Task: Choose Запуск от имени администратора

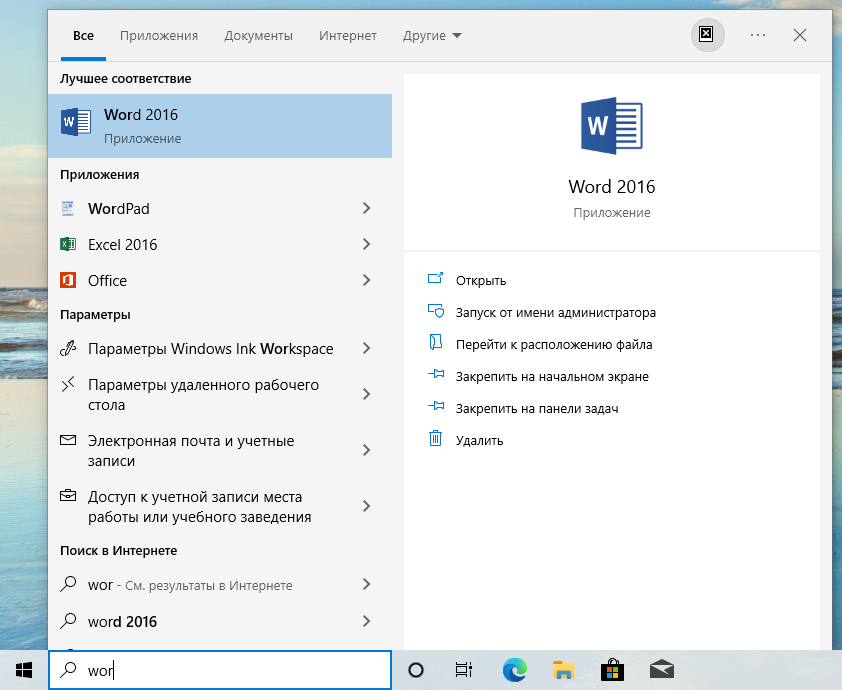Action: pyautogui.click(x=556, y=313)
